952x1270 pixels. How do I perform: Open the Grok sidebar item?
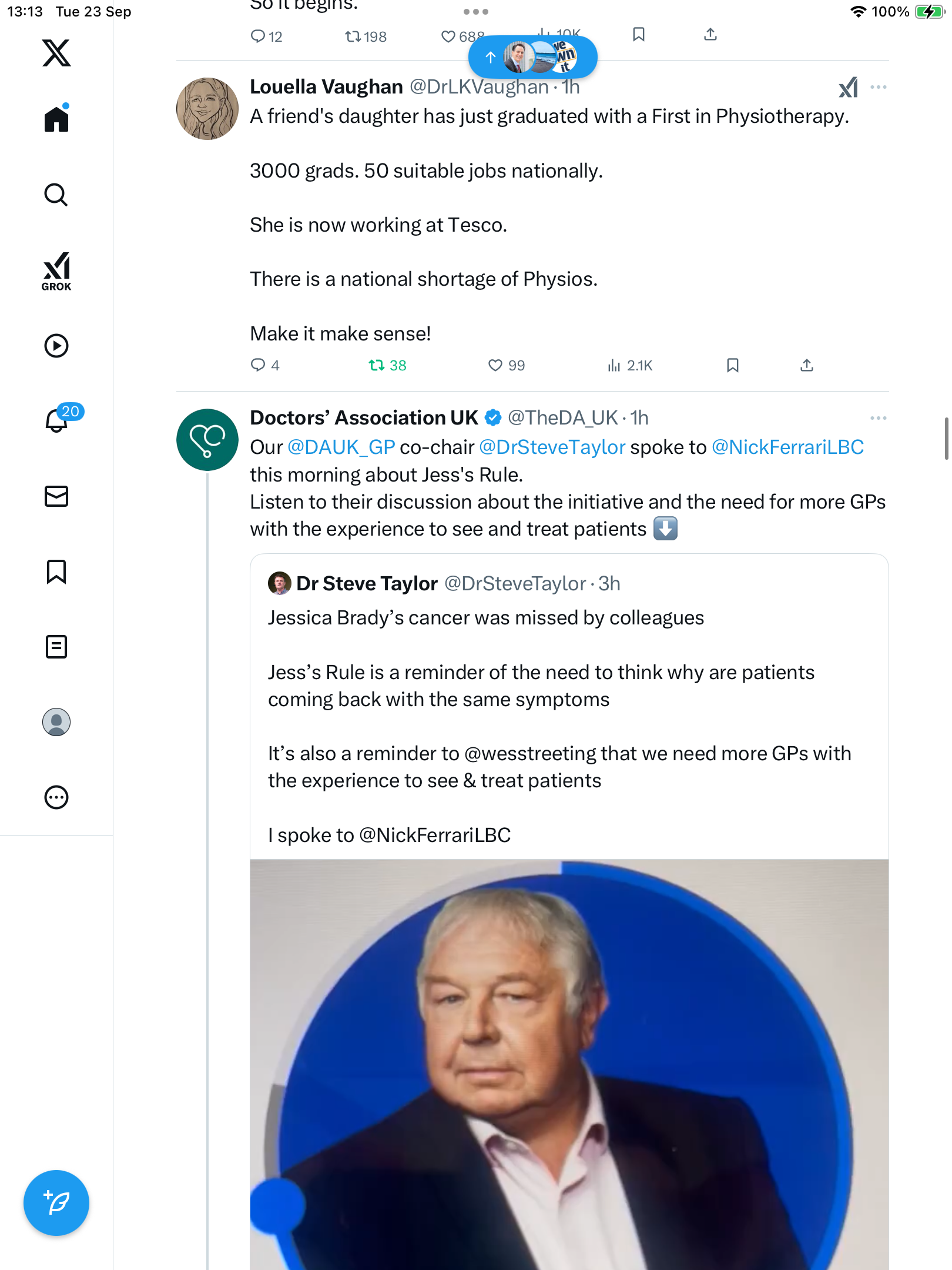(x=56, y=271)
